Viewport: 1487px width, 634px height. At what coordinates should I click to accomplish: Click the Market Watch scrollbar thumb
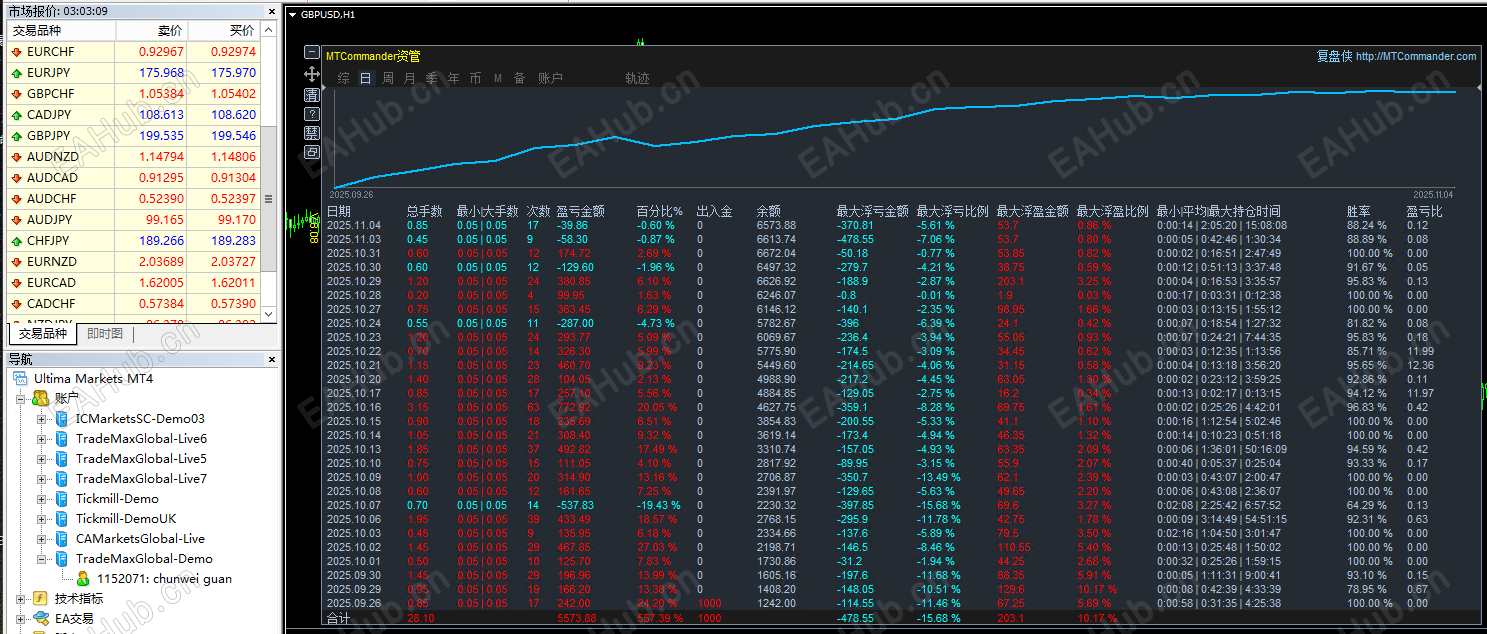[268, 197]
